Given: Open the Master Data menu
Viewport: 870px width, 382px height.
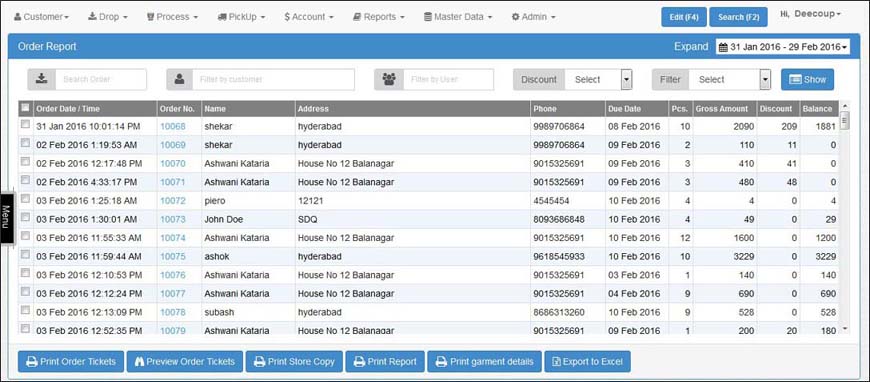Looking at the screenshot, I should pyautogui.click(x=458, y=17).
